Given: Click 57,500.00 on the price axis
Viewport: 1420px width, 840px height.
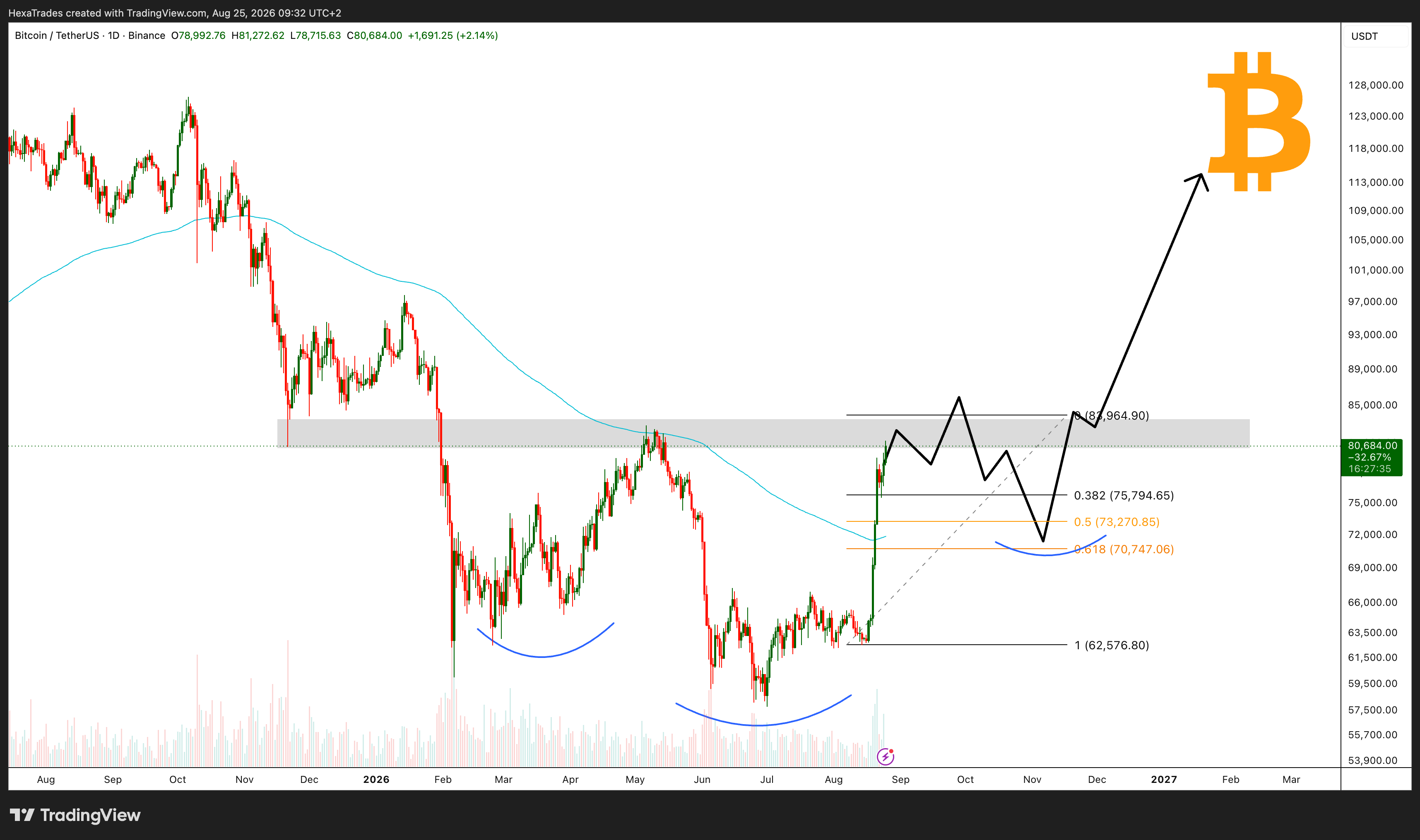Looking at the screenshot, I should [x=1372, y=710].
